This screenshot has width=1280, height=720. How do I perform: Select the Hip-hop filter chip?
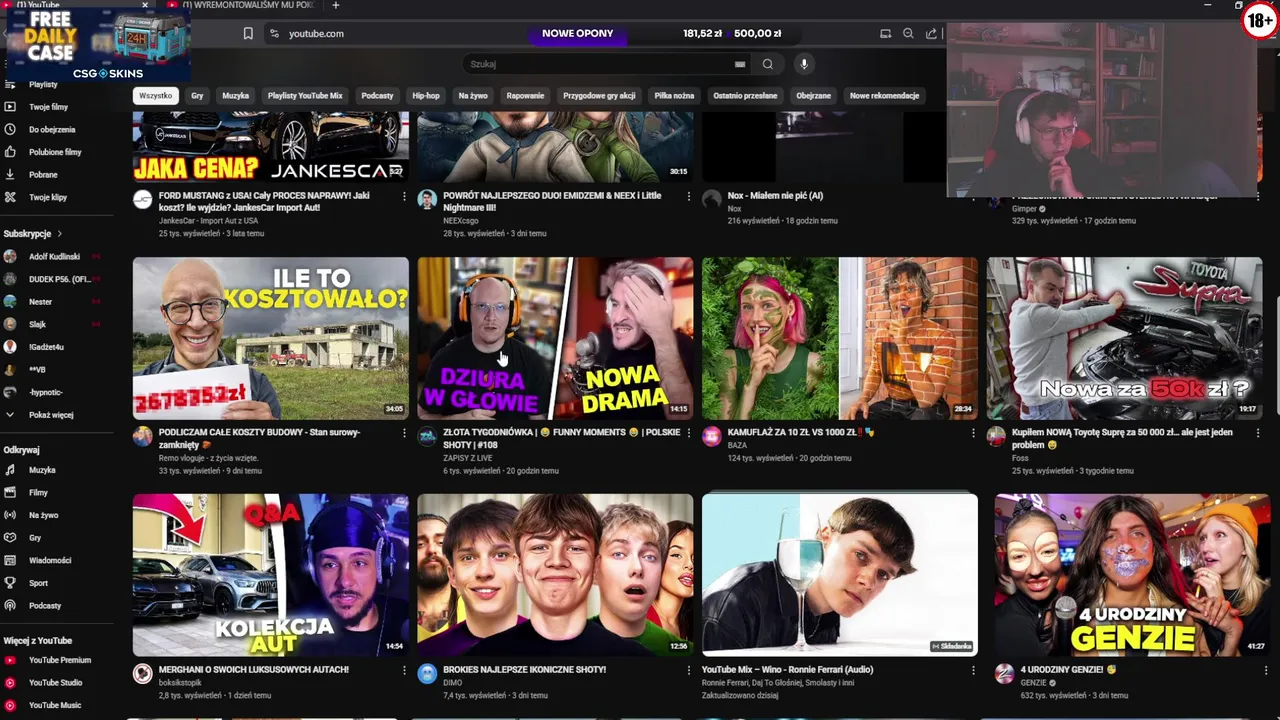point(426,96)
